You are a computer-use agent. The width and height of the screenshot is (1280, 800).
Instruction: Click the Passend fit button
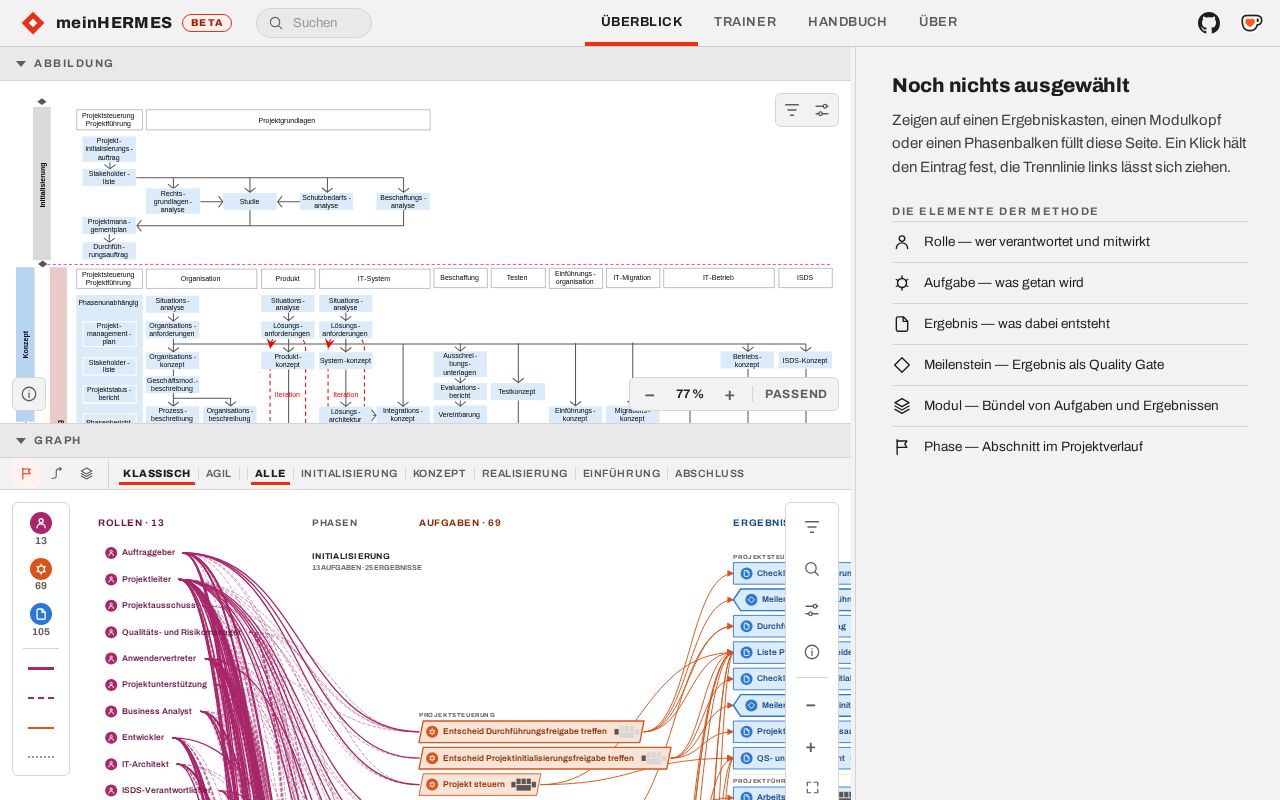[796, 395]
